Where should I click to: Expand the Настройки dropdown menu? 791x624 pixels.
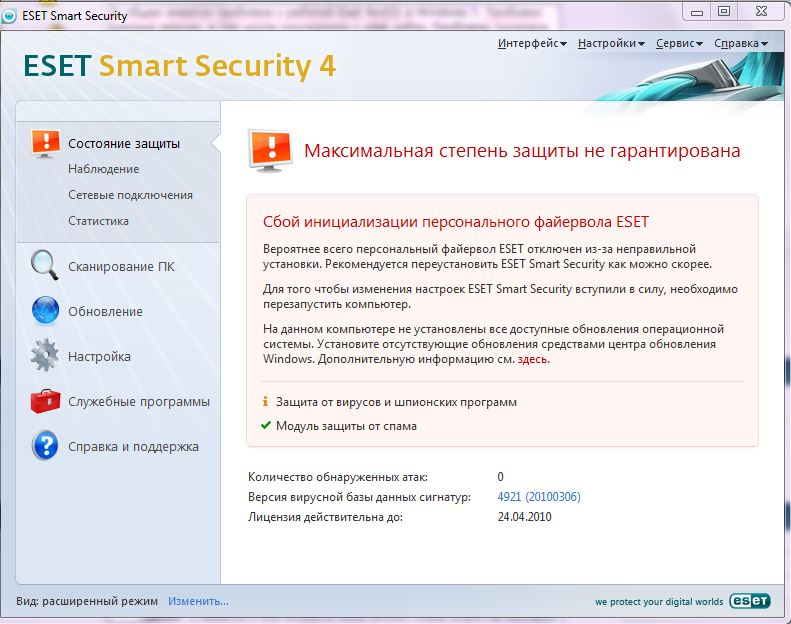(611, 43)
